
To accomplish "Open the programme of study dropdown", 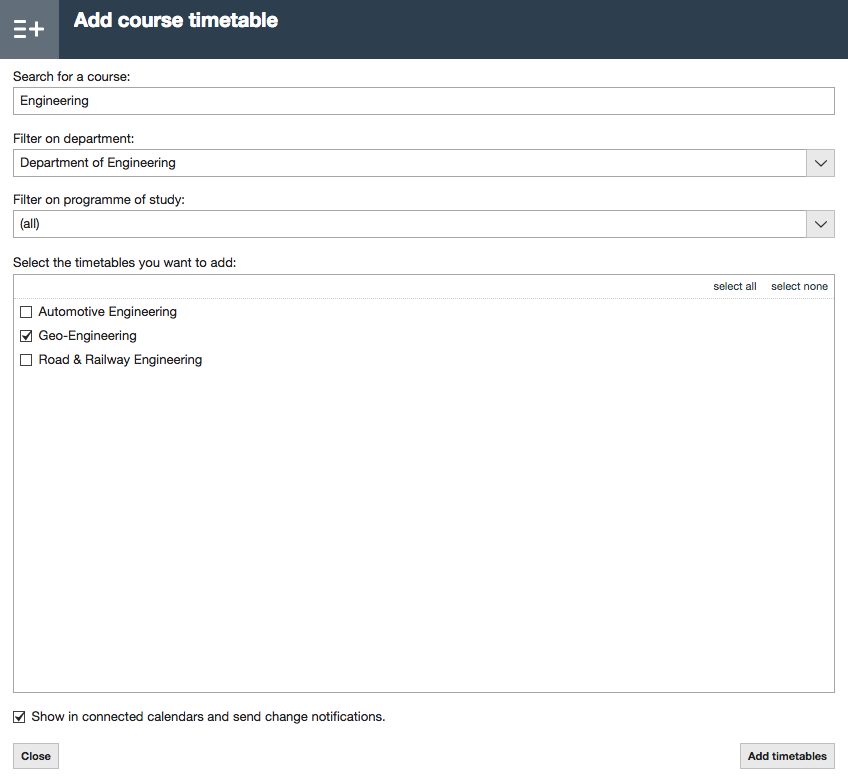I will [820, 223].
